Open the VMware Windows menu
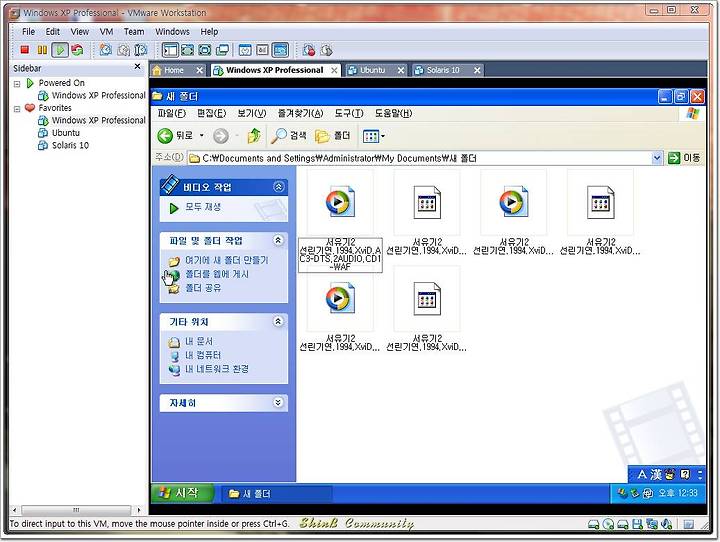The width and height of the screenshot is (720, 542). (x=172, y=31)
